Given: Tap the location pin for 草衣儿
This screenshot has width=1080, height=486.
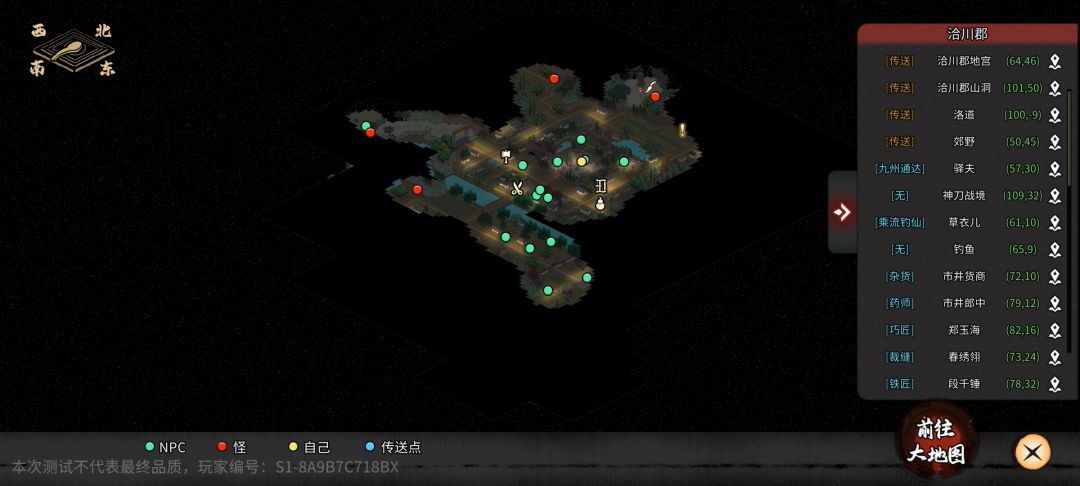Looking at the screenshot, I should [x=1055, y=223].
